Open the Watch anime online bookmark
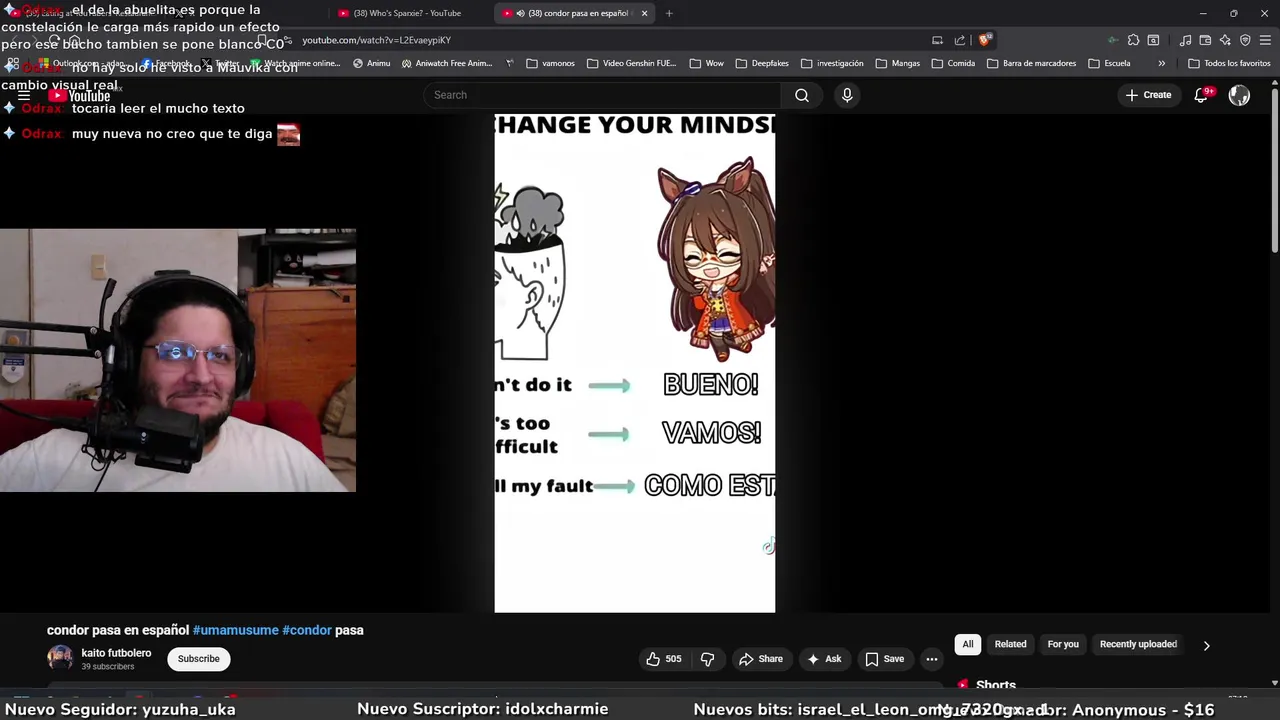Screen dimensions: 1280x720 point(293,63)
